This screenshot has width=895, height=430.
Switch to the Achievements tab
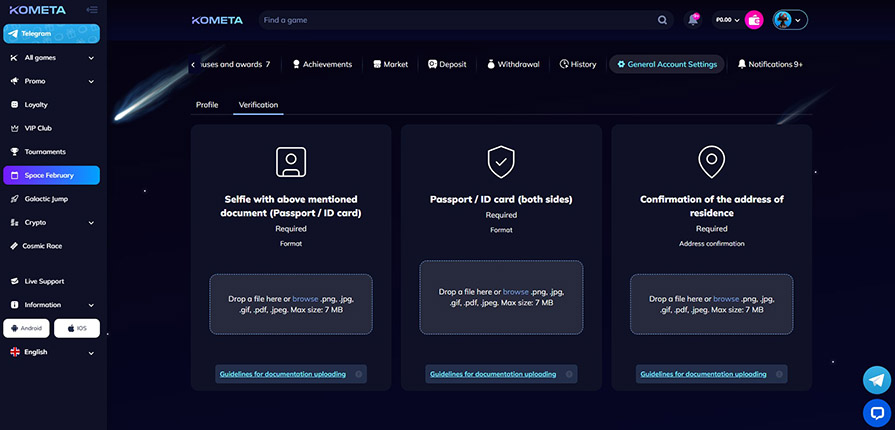pos(322,65)
